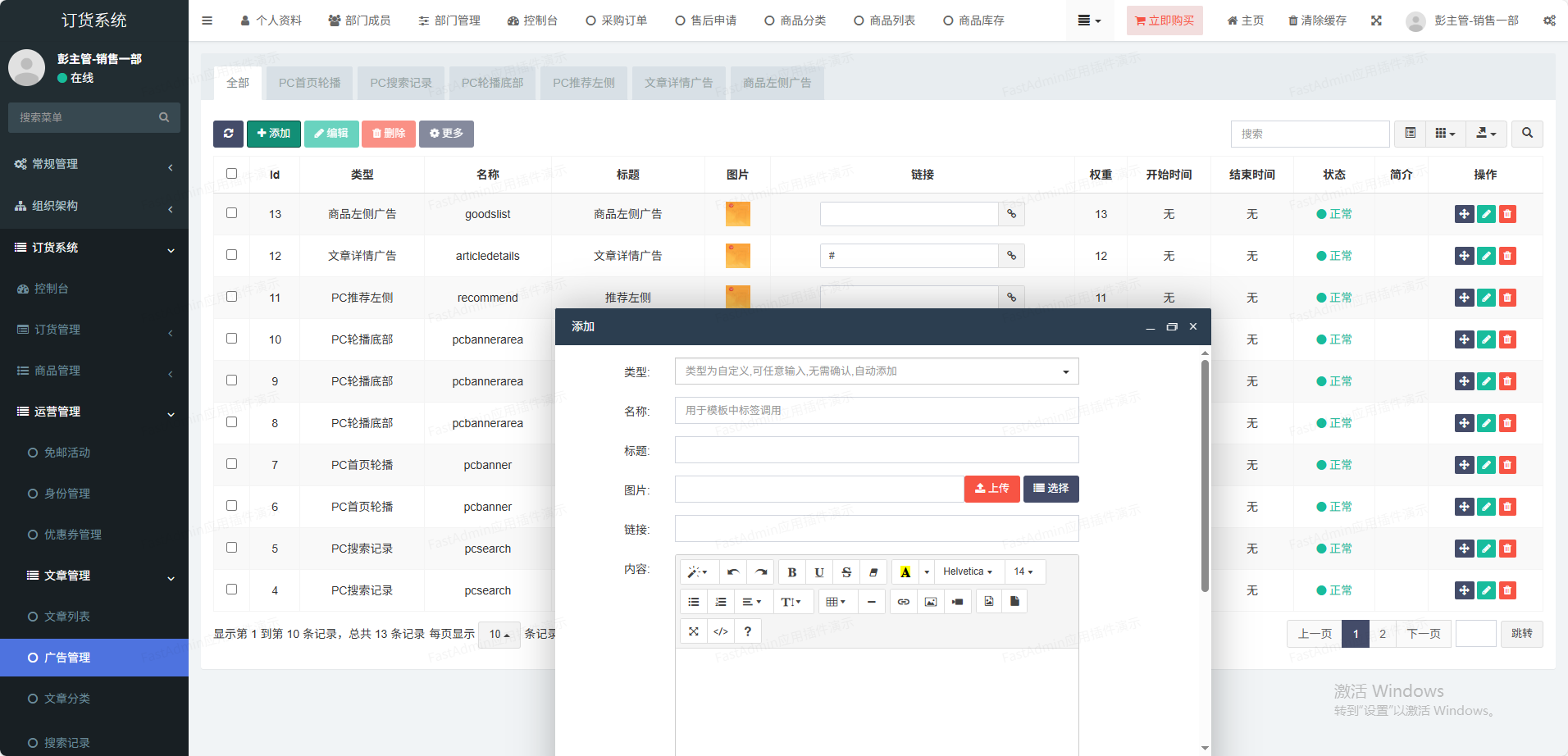Check the select-all checkbox in header
This screenshot has height=756, width=1568.
(231, 174)
